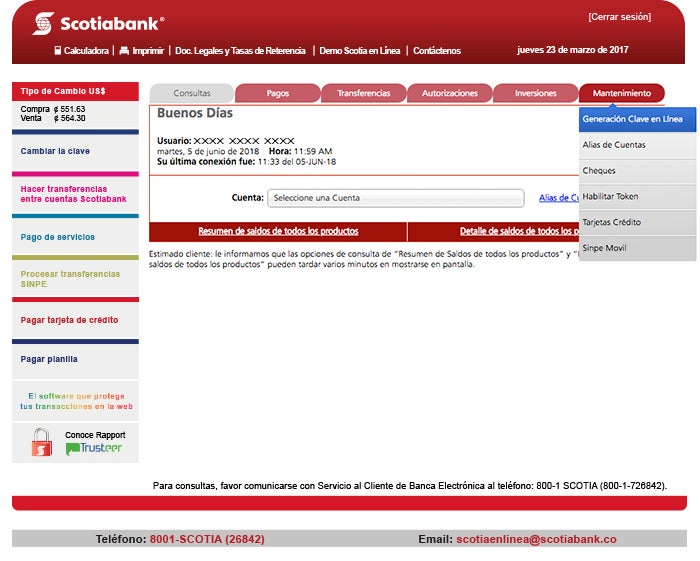Open Resumen de saldos de todos los productos

pos(278,231)
